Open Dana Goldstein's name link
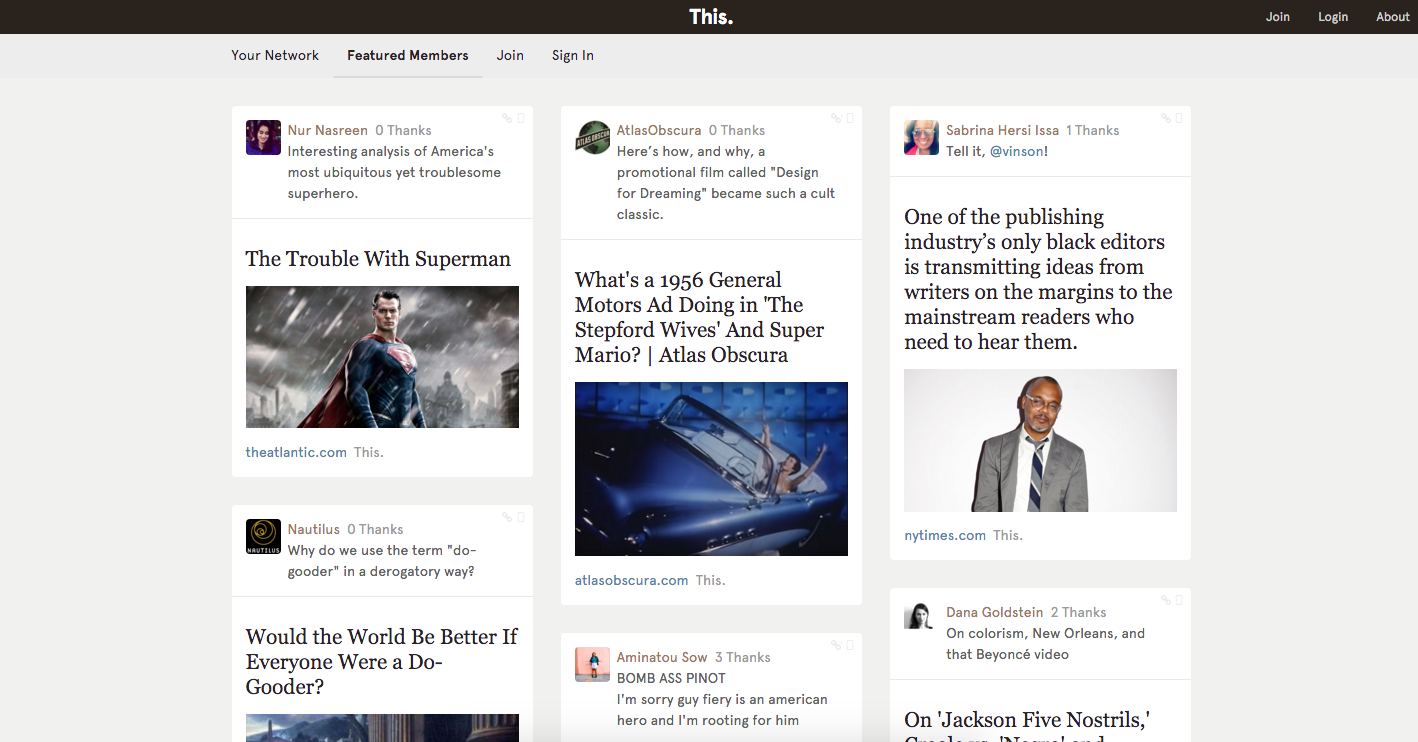Image resolution: width=1418 pixels, height=742 pixels. (x=994, y=613)
